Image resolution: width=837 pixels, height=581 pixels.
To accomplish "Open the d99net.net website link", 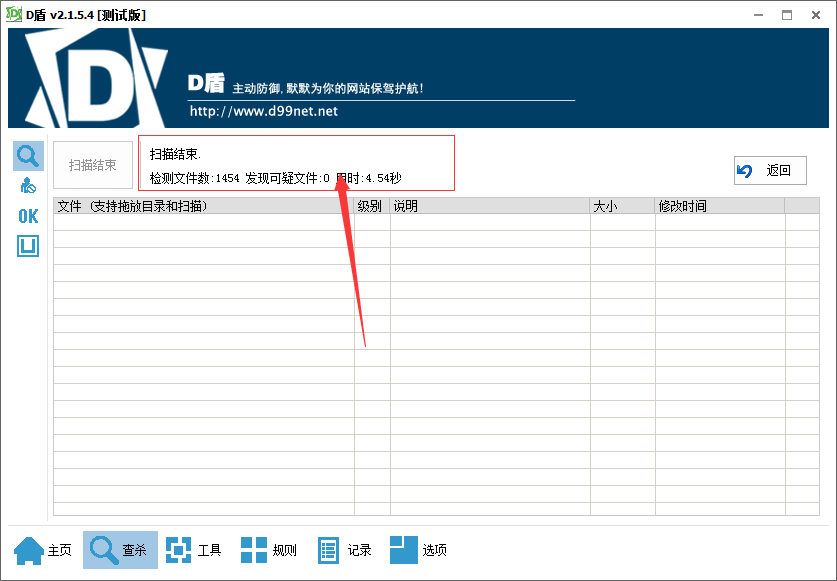I will 262,111.
